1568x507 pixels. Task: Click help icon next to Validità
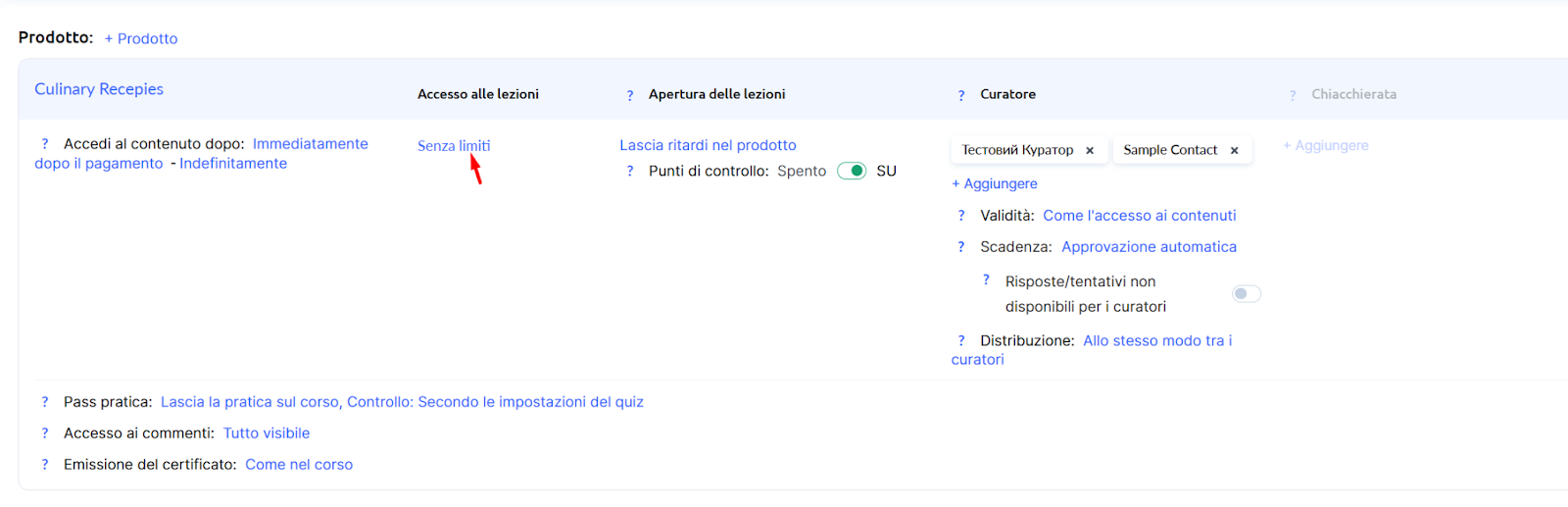point(961,216)
